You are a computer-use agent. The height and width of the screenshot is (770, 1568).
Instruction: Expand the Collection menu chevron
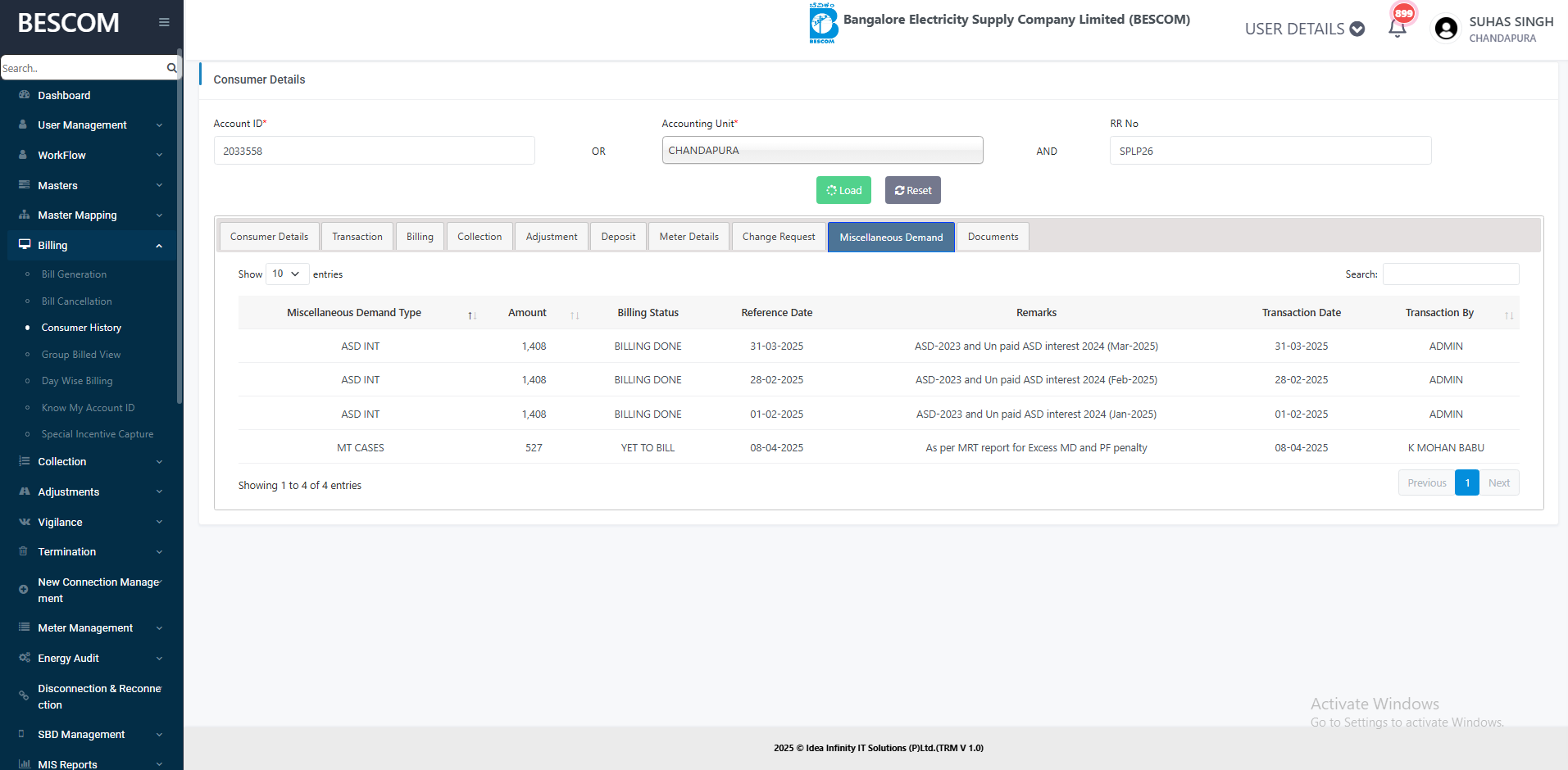159,462
